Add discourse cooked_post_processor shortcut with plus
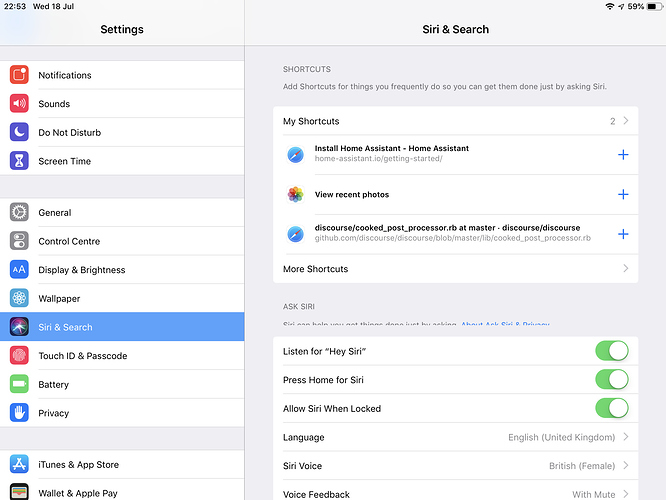The width and height of the screenshot is (666, 500). [623, 234]
